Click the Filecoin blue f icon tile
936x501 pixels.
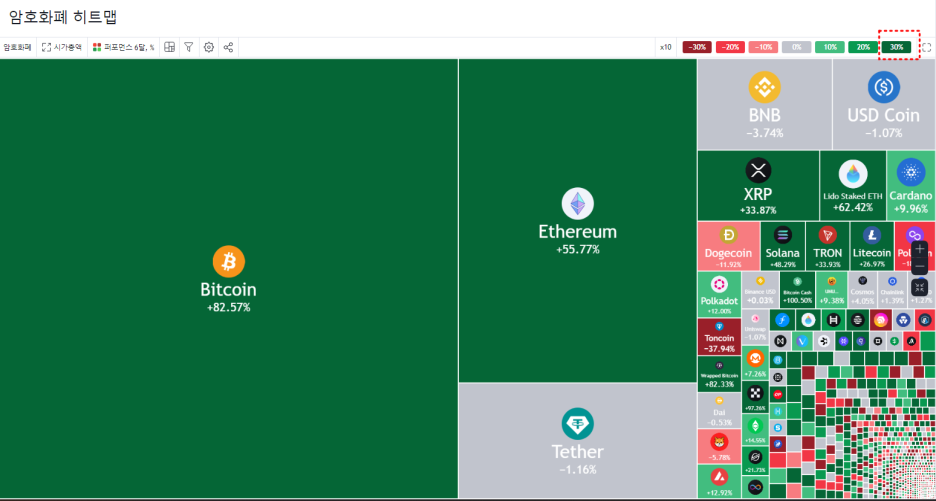782,320
